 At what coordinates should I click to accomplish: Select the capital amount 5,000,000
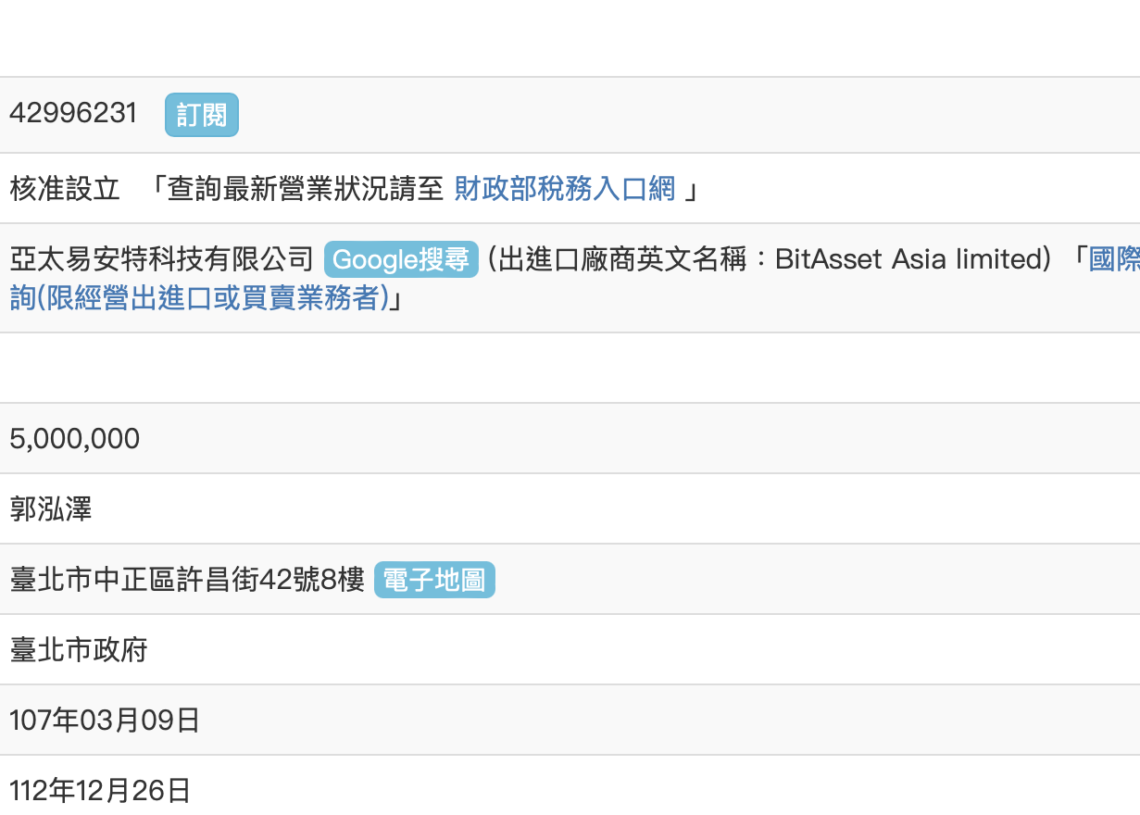click(x=75, y=438)
